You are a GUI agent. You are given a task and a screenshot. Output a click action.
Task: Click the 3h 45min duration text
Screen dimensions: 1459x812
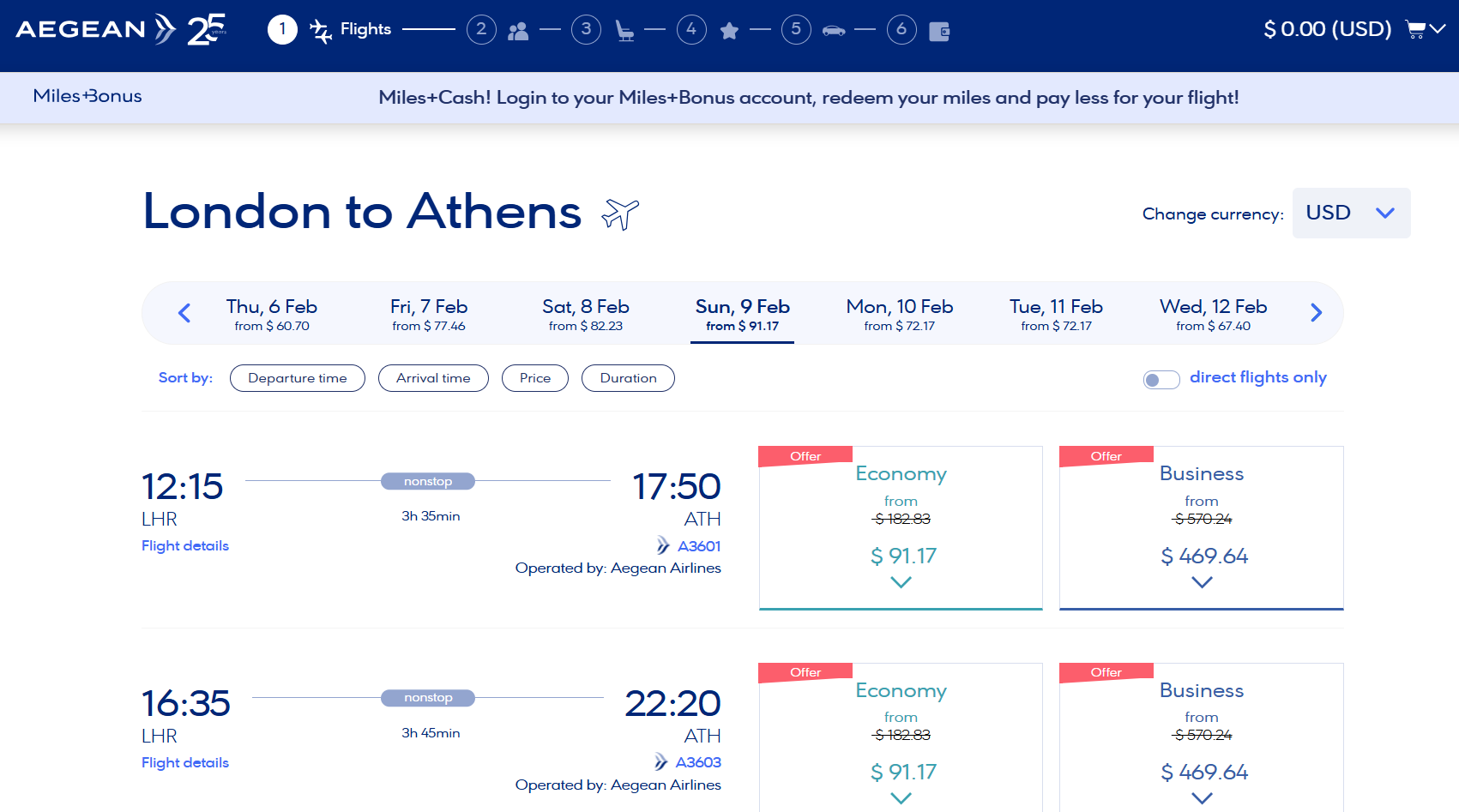tap(431, 733)
